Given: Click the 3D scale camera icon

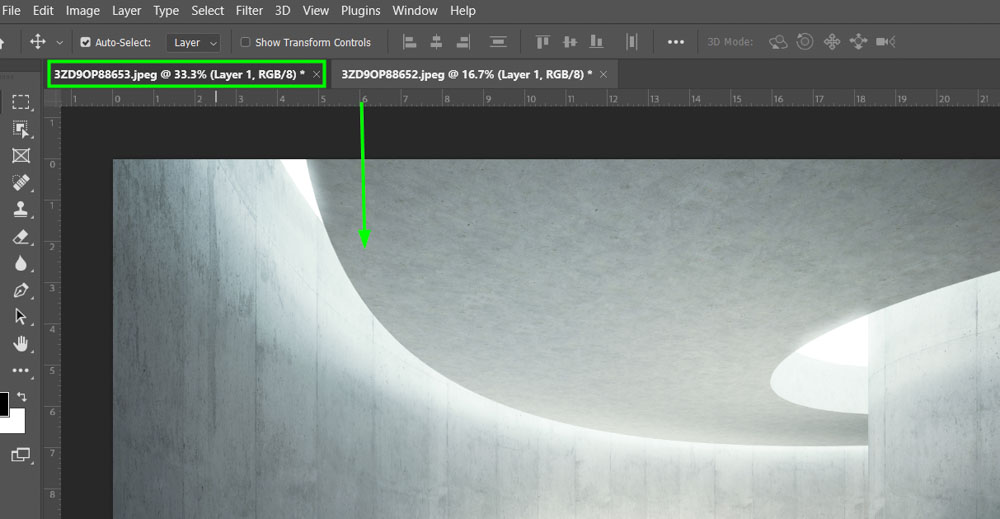Looking at the screenshot, I should (886, 42).
